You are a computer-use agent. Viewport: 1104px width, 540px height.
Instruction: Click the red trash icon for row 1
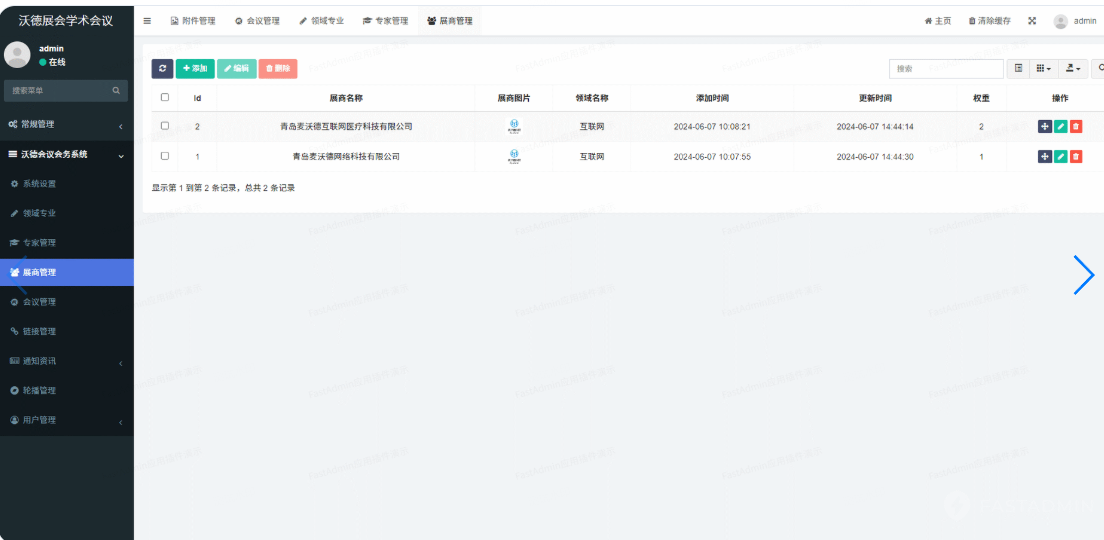tap(1076, 156)
